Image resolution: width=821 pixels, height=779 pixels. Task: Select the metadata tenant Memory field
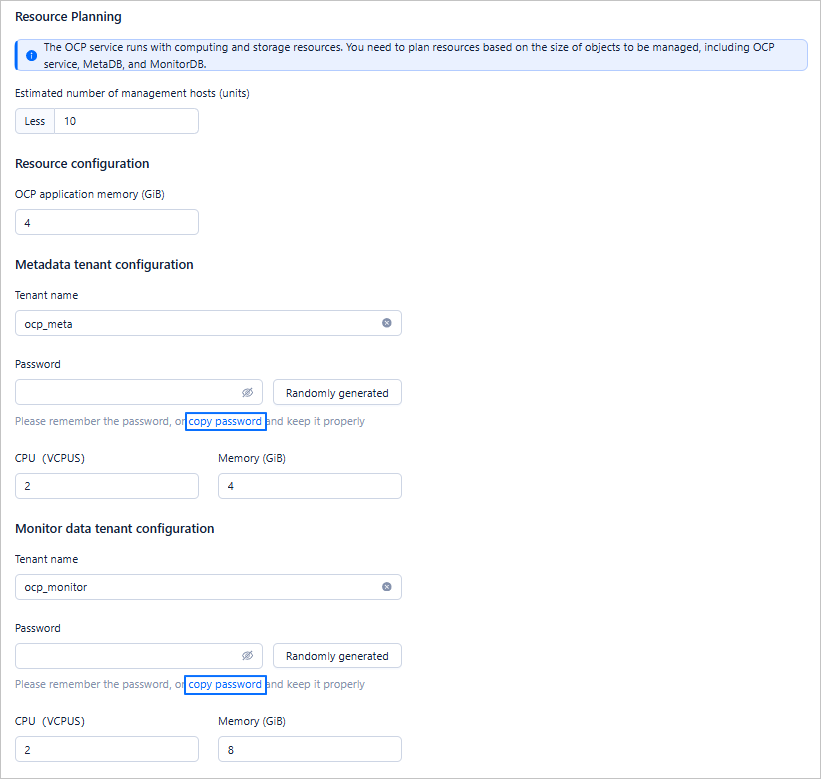click(309, 486)
